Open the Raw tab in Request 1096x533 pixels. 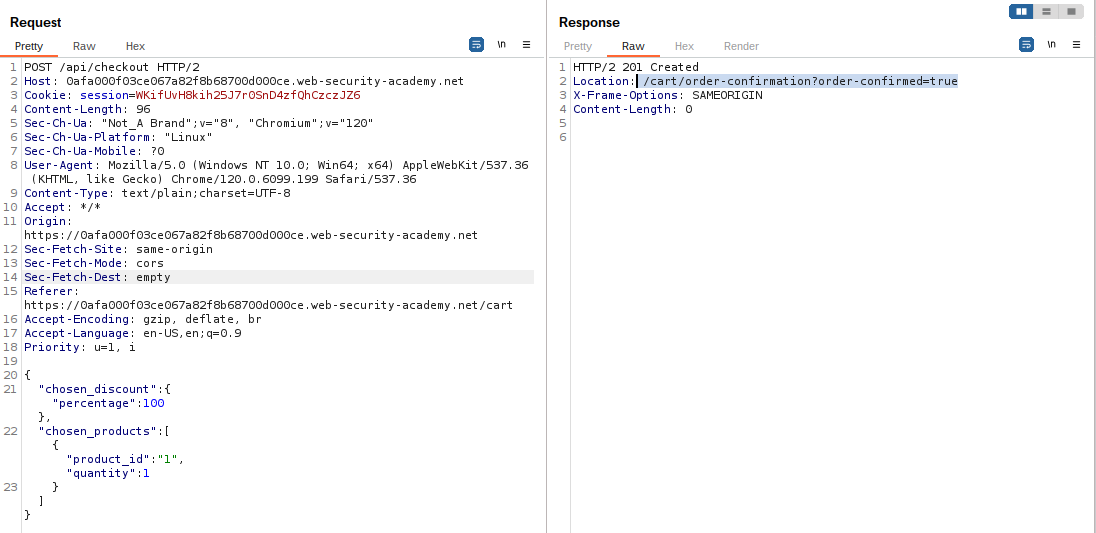tap(84, 46)
